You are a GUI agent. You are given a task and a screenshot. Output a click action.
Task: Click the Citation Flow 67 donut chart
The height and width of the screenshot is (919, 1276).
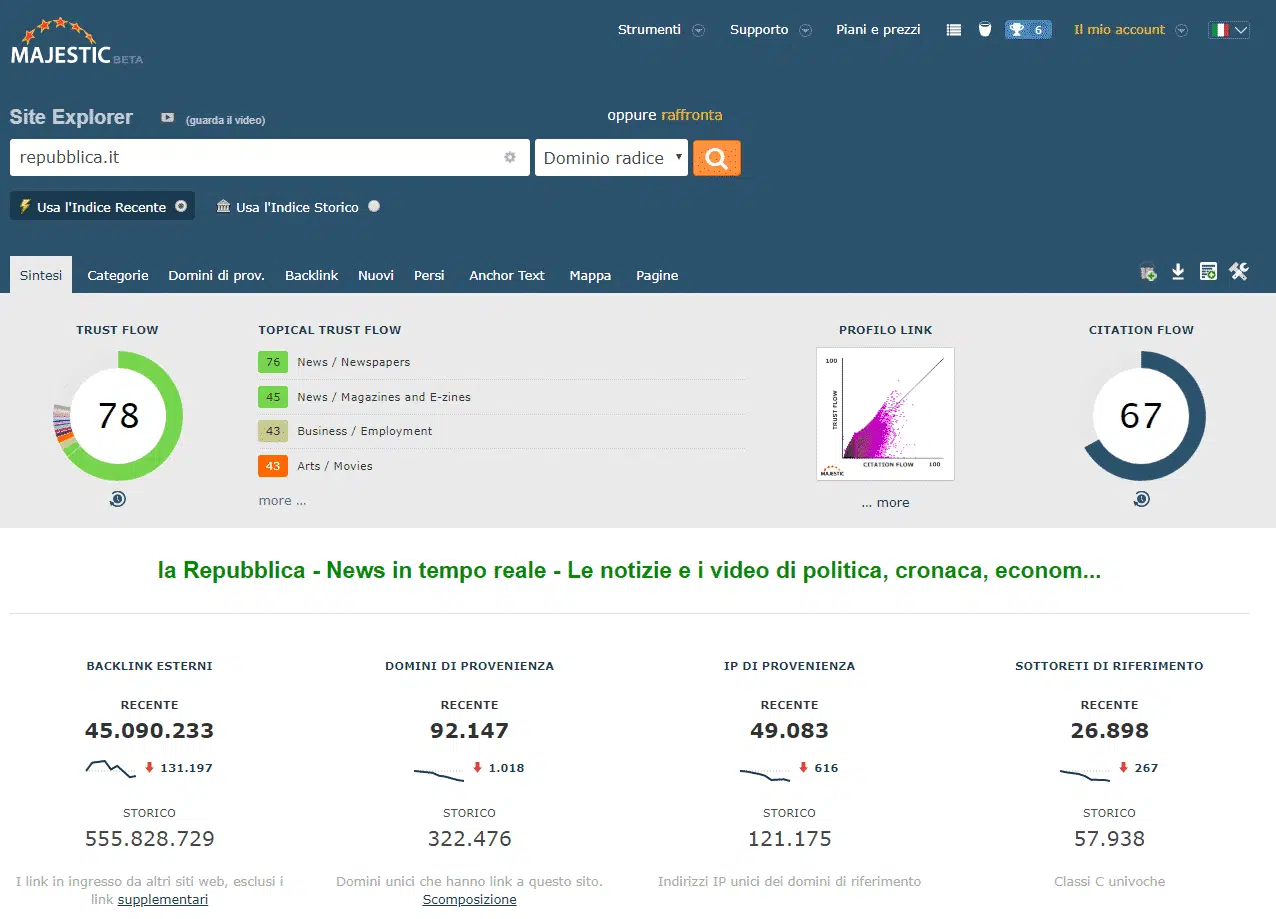coord(1141,415)
